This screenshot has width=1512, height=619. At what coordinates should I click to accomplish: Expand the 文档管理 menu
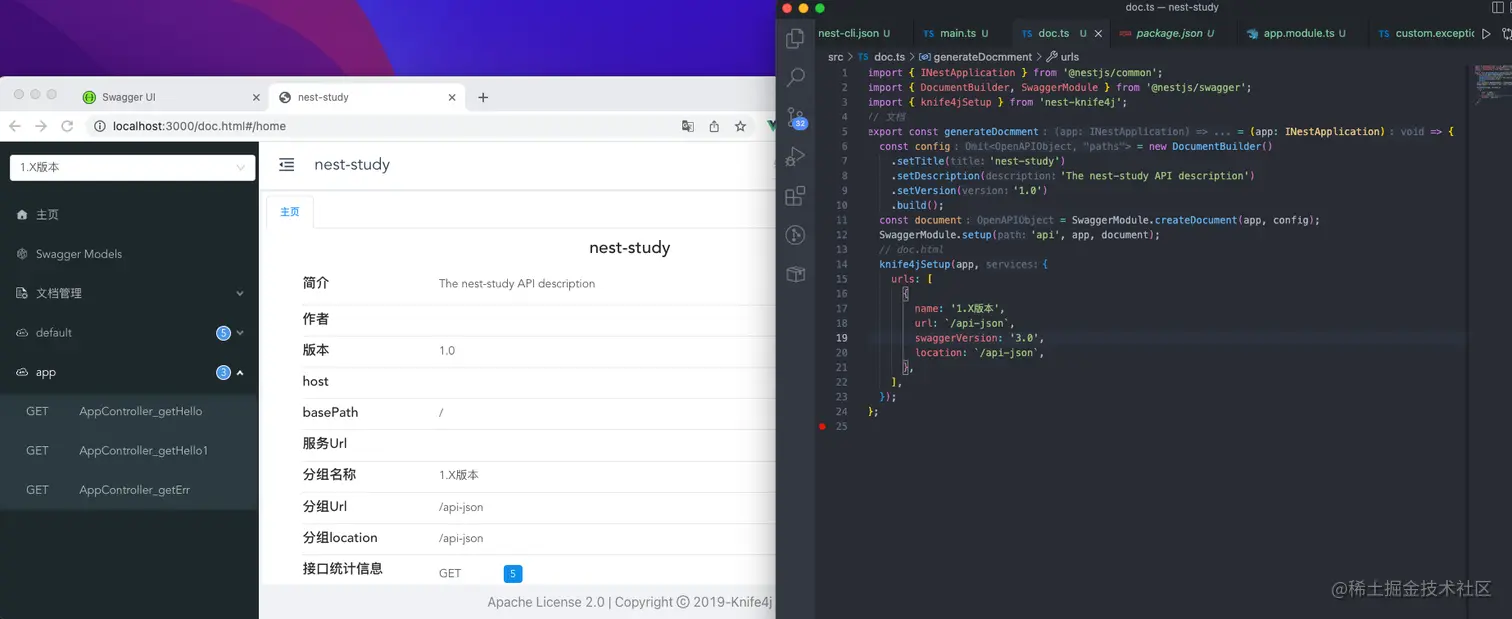(x=129, y=293)
